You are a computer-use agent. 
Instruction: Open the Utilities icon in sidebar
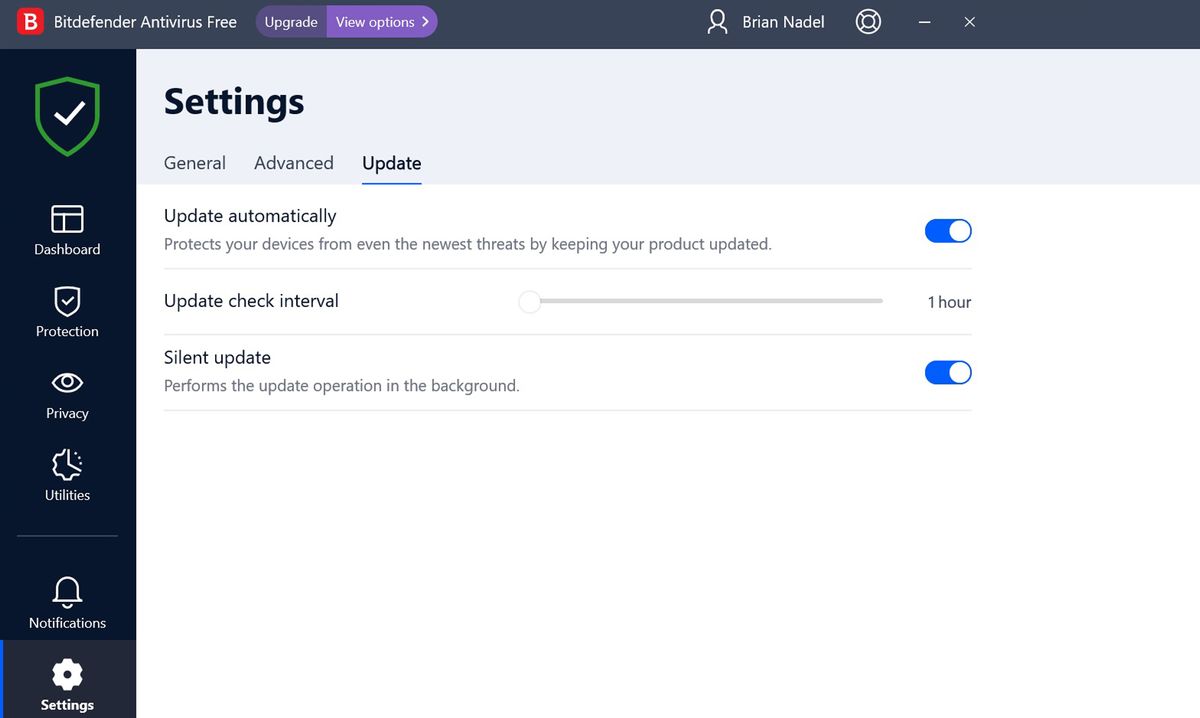coord(67,465)
